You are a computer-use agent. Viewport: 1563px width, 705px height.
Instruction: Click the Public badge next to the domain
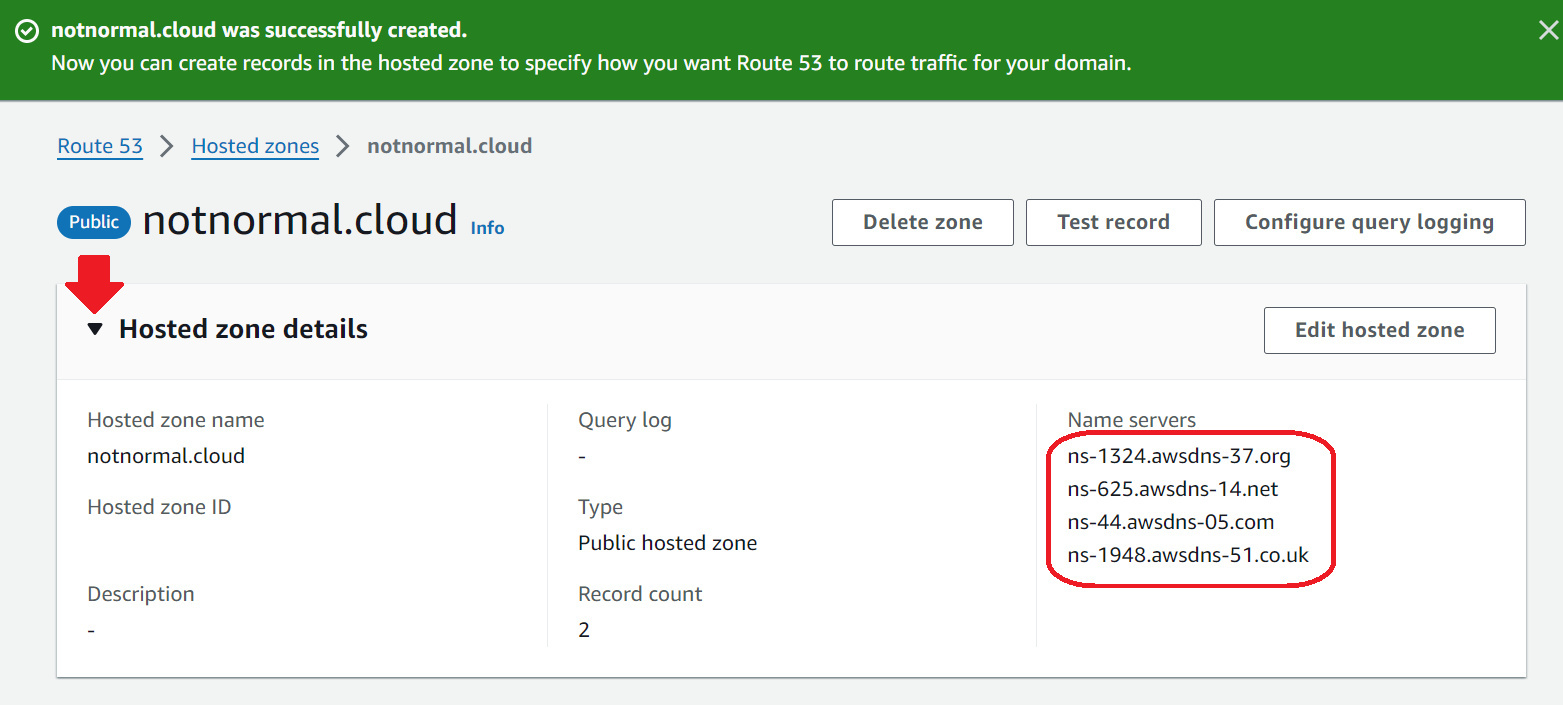93,222
